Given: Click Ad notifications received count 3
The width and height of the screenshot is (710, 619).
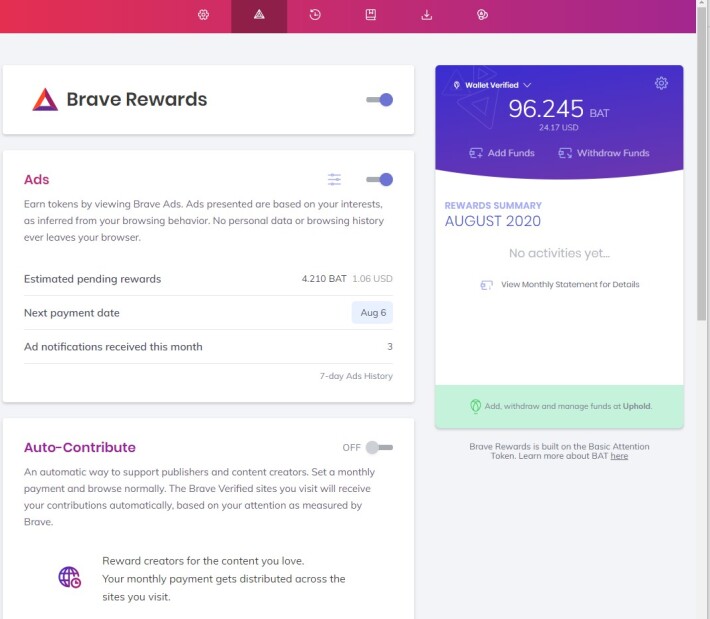Looking at the screenshot, I should [390, 346].
